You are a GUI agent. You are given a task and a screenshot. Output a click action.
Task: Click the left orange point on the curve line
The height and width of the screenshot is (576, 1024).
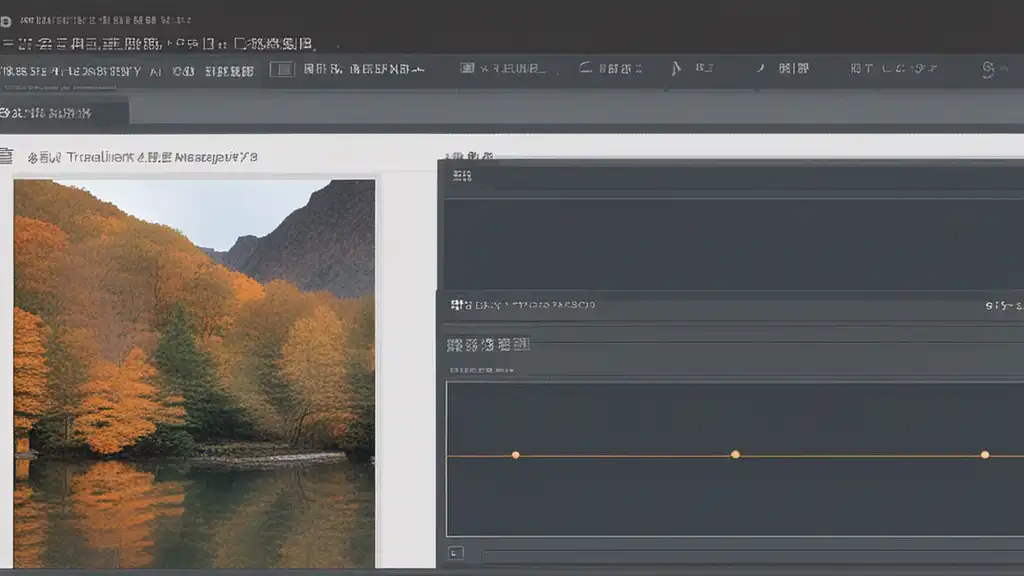(516, 455)
